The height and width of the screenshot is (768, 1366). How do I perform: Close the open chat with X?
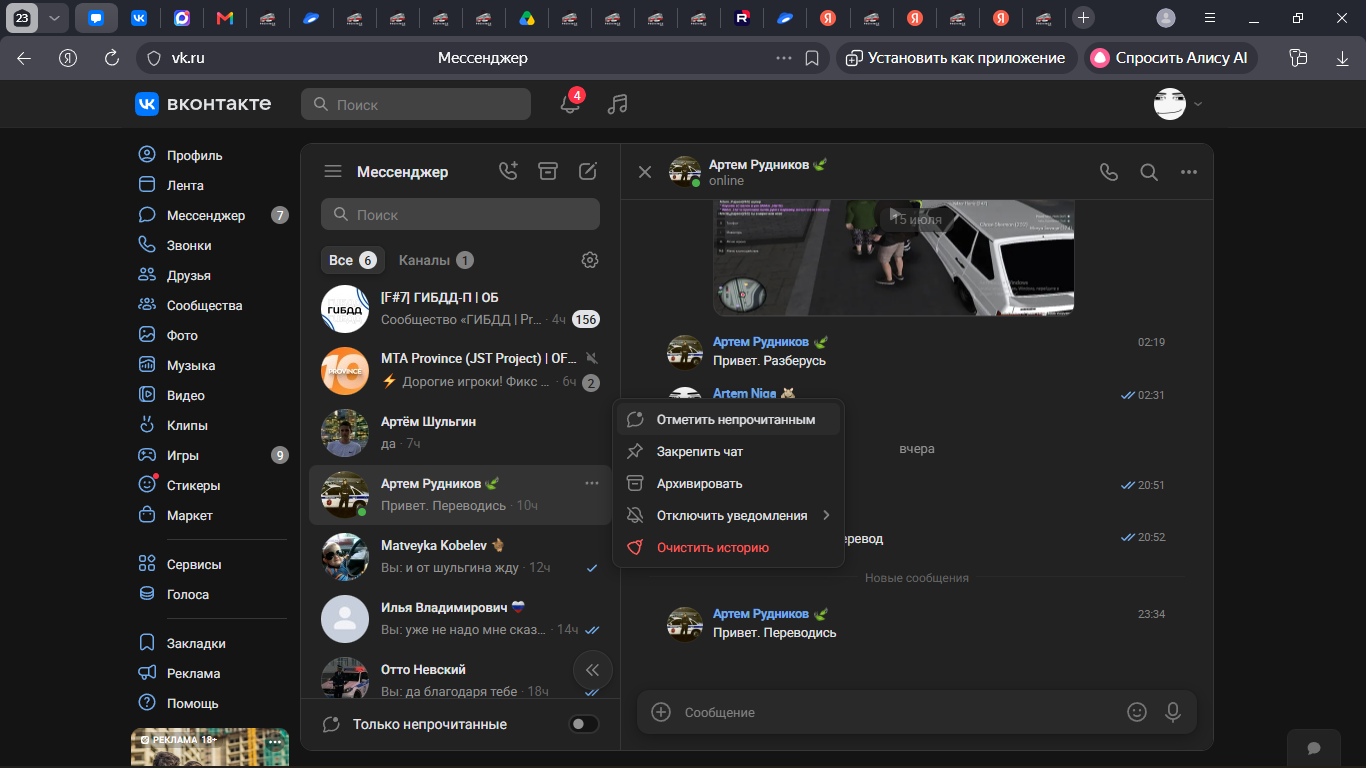(645, 172)
